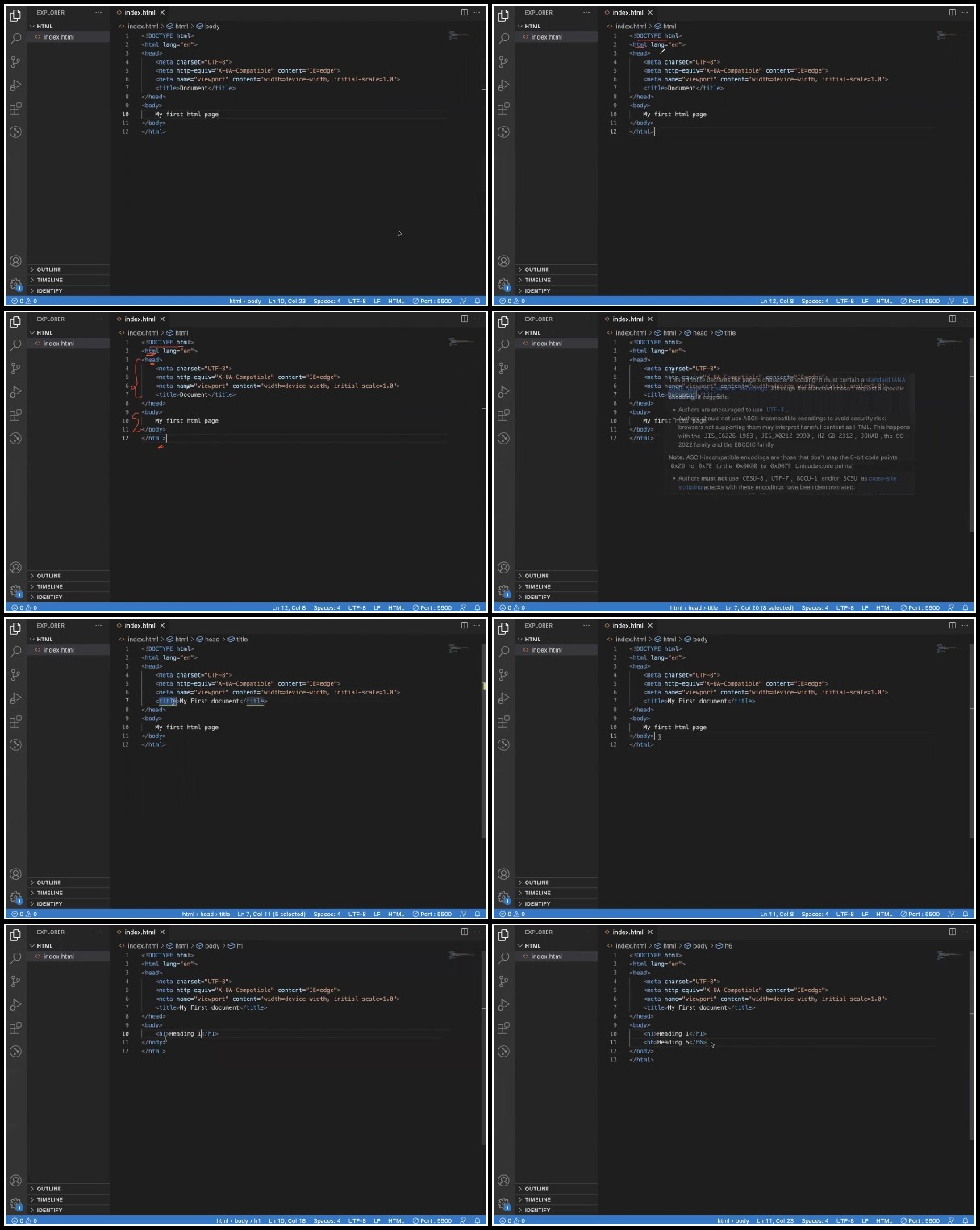Open Manage gear in the Ln 10, Col 23 window
Viewport: 980px width, 1230px height.
(15, 284)
